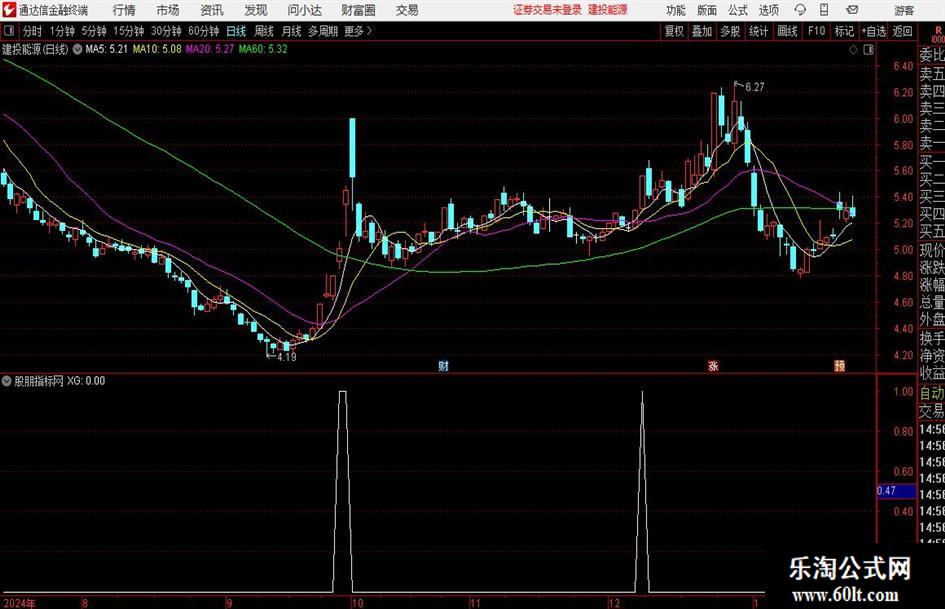Screen dimensions: 945x609
Task: Open the 选项 menu
Action: coord(768,10)
